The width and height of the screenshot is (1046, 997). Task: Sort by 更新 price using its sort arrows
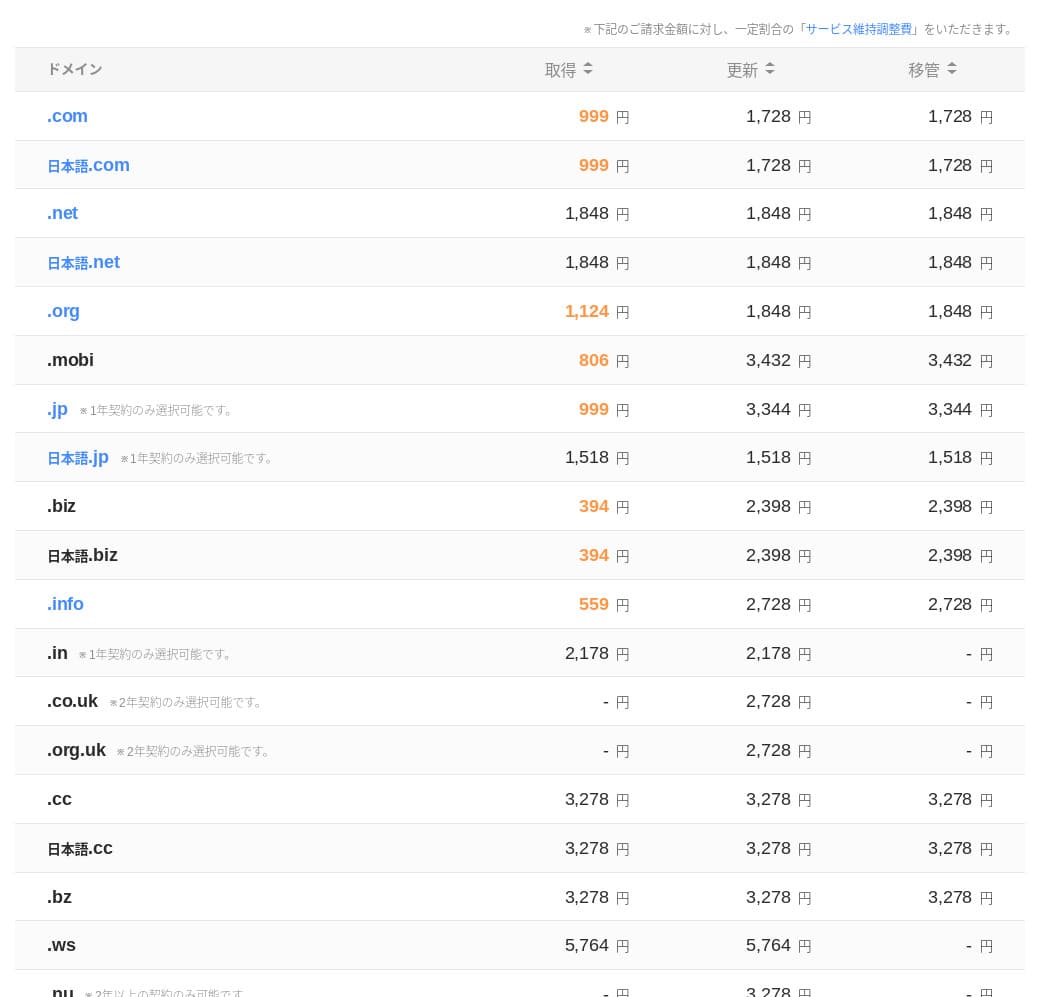(770, 69)
